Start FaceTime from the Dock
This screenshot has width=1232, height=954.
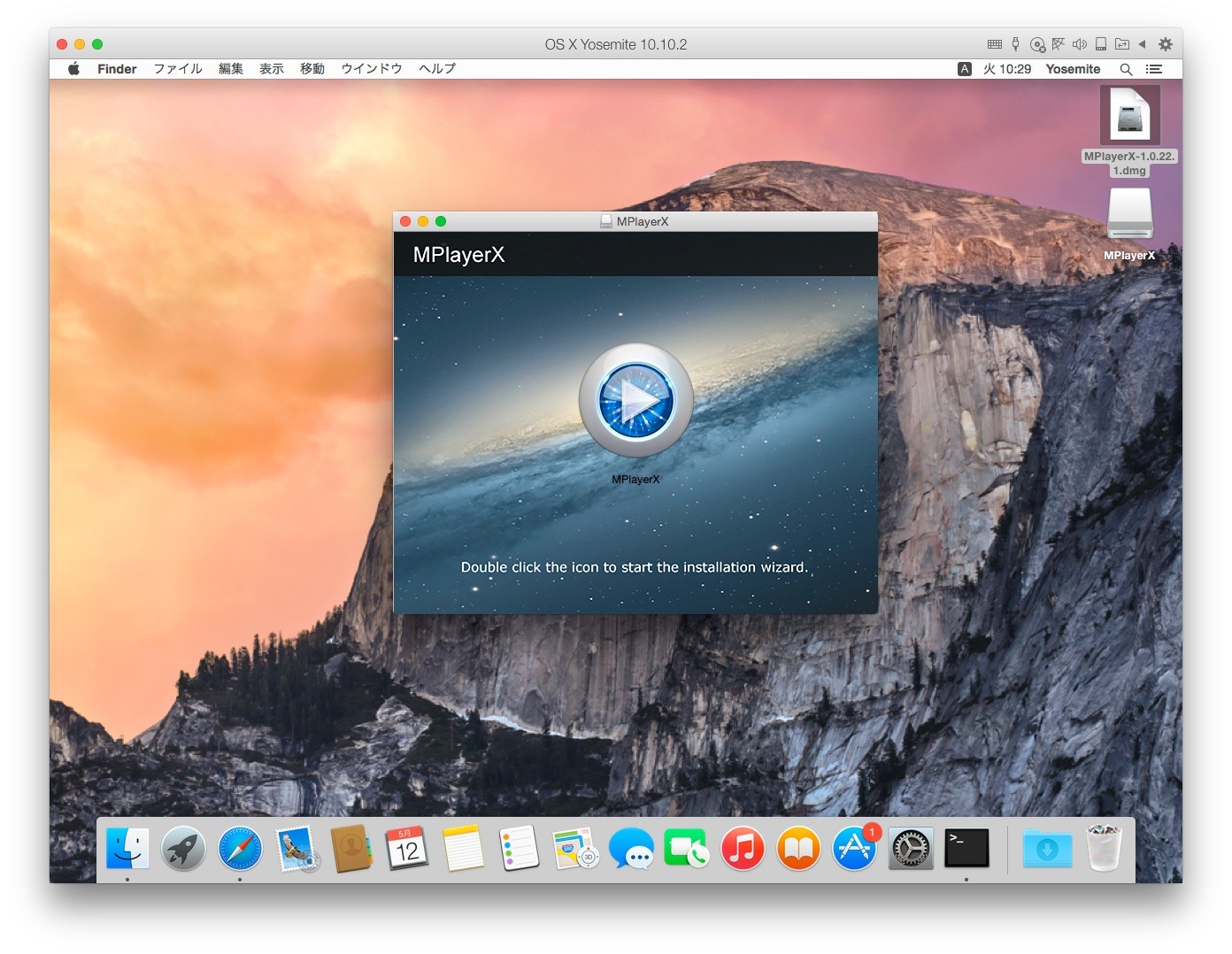click(x=687, y=849)
